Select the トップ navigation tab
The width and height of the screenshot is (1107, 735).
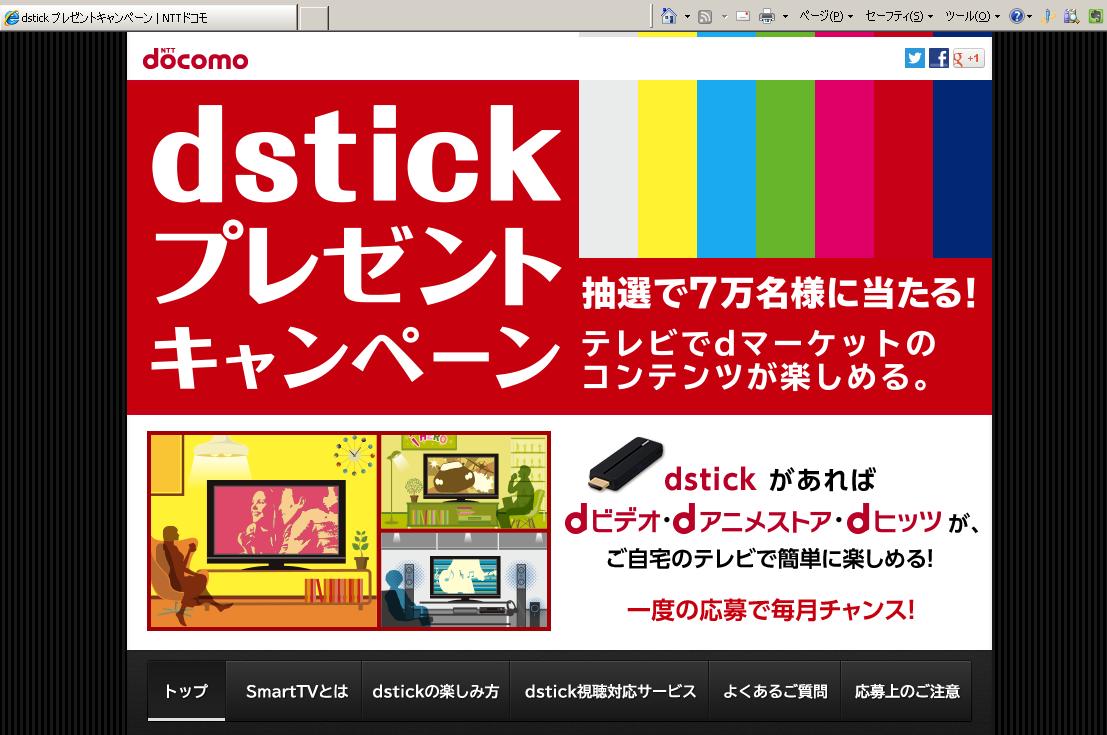pyautogui.click(x=186, y=691)
